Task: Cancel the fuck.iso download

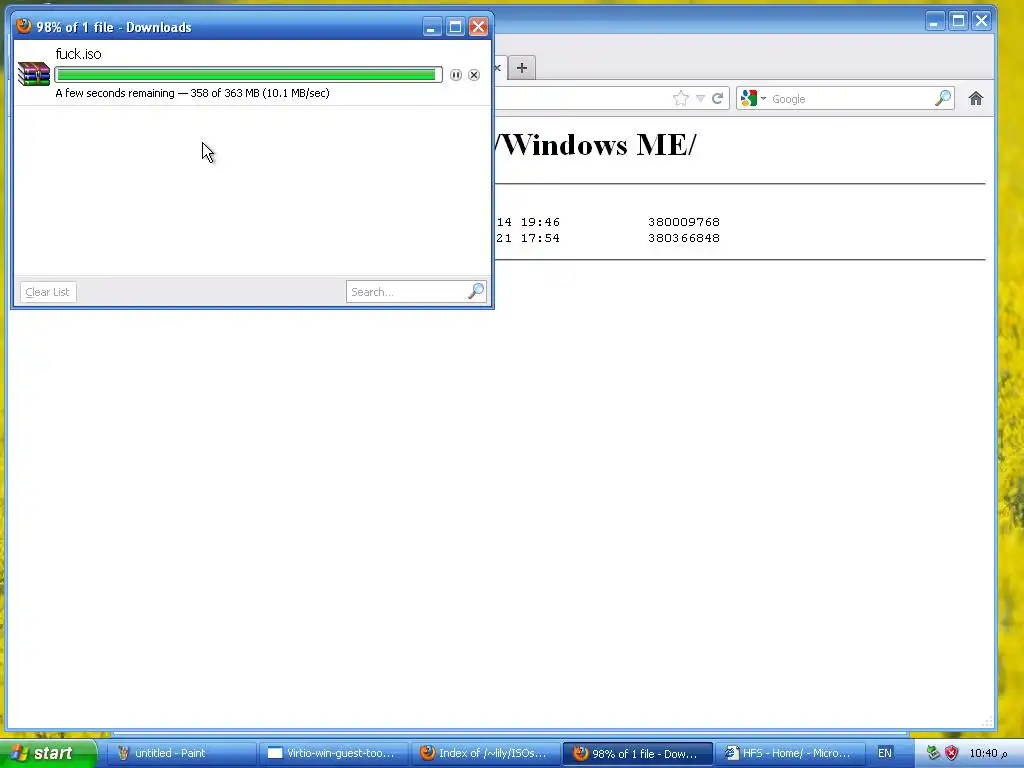Action: coord(474,75)
